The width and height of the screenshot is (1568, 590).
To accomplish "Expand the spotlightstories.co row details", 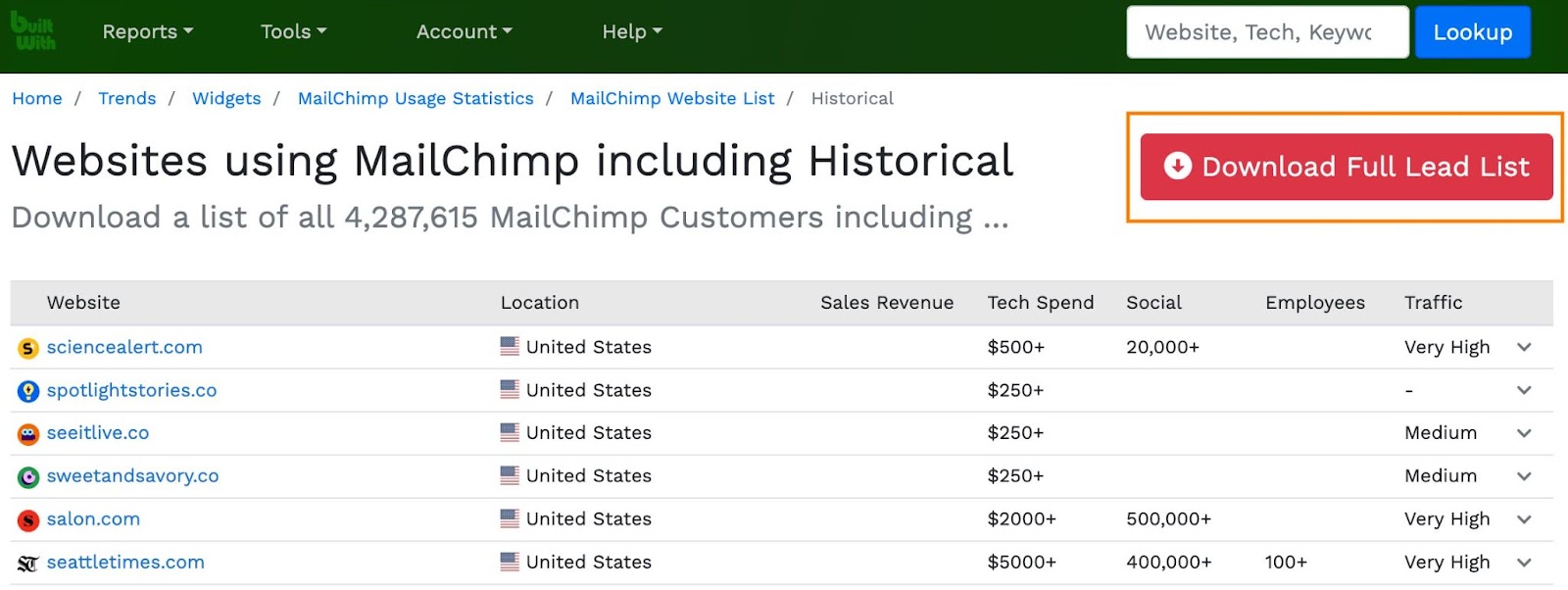I will tap(1524, 390).
